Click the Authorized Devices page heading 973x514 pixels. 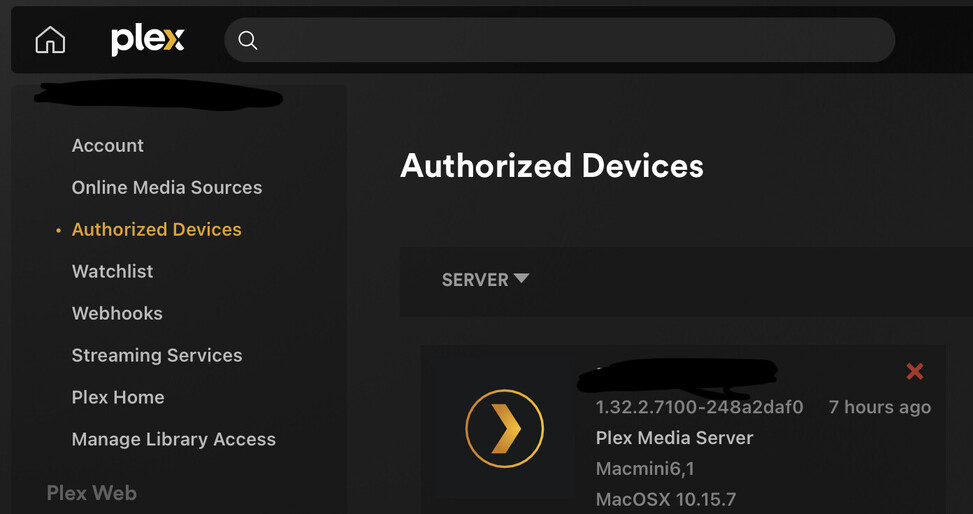[552, 166]
